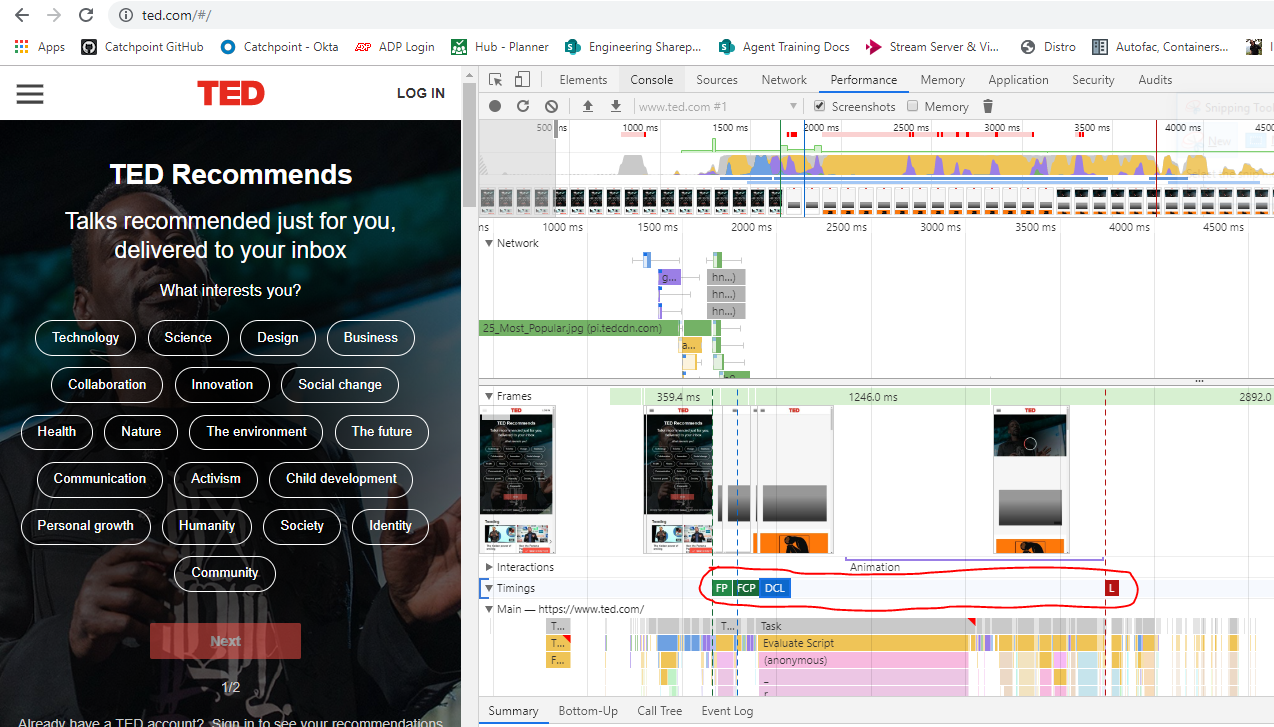Click the DCL timing marker
Viewport: 1274px width, 727px height.
click(775, 588)
